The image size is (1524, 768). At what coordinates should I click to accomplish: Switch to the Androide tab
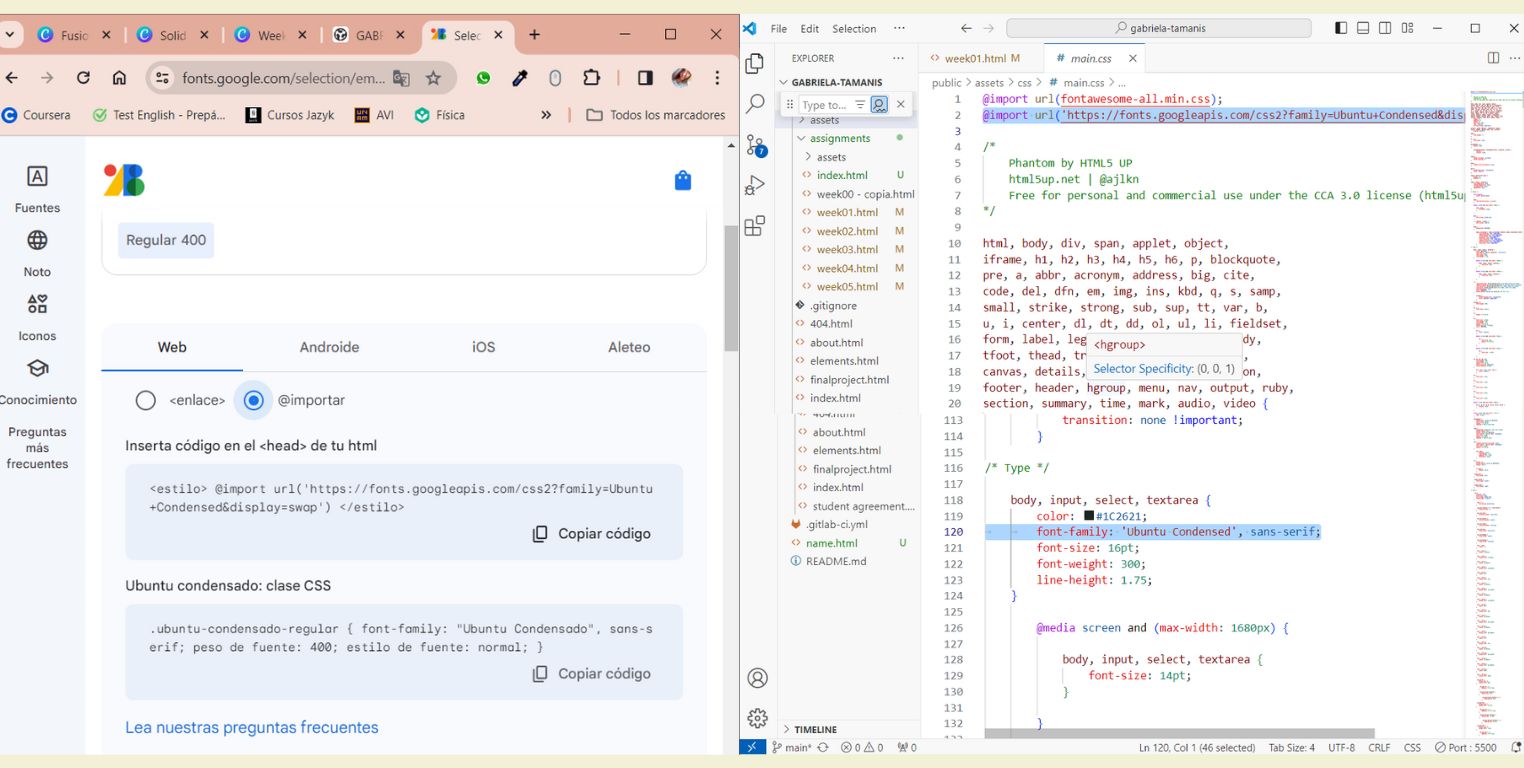coord(329,347)
